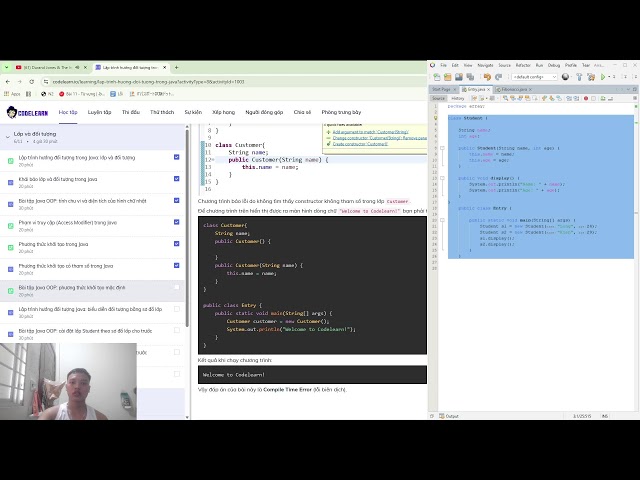Open browser tab search dropdown

[7, 67]
